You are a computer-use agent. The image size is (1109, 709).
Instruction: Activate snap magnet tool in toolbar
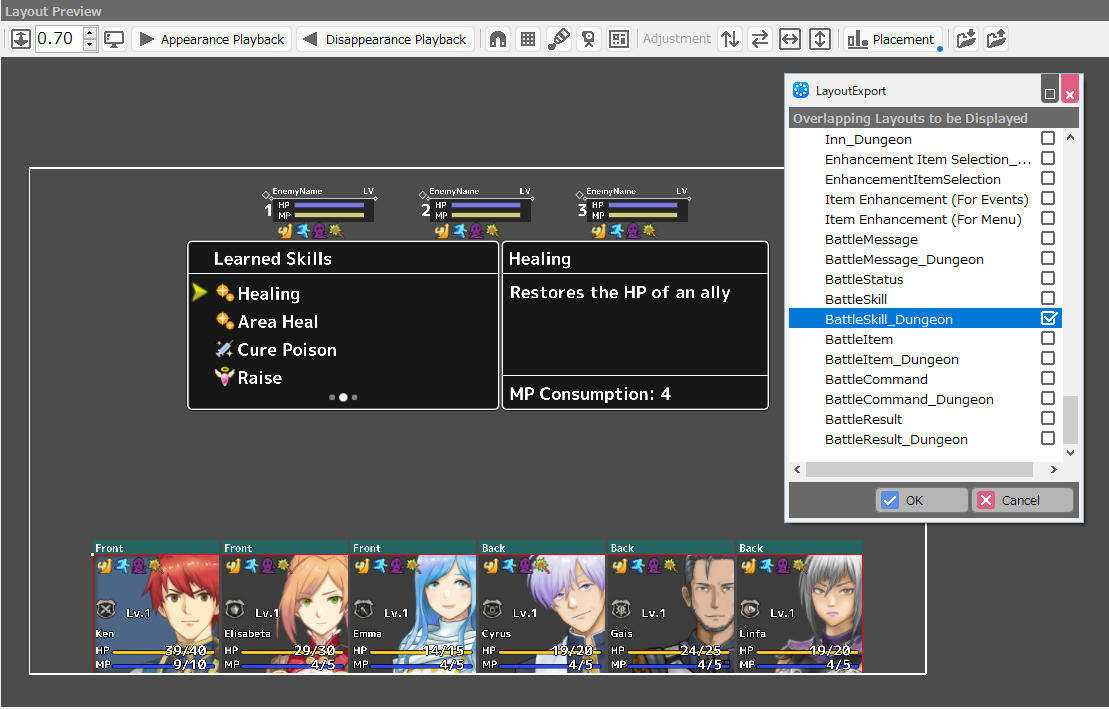point(497,38)
